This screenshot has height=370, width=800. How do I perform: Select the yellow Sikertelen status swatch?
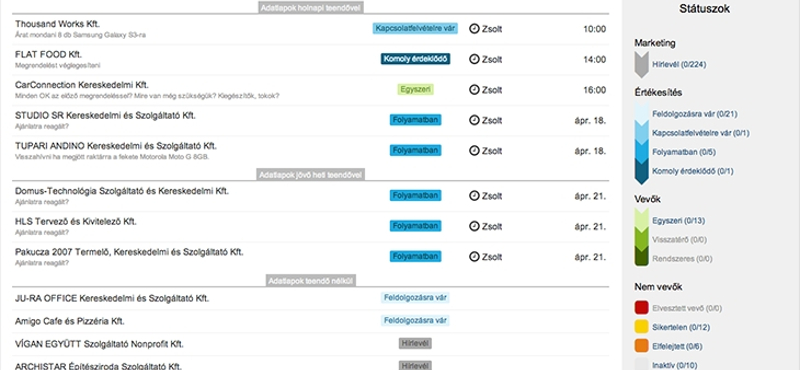(x=641, y=327)
